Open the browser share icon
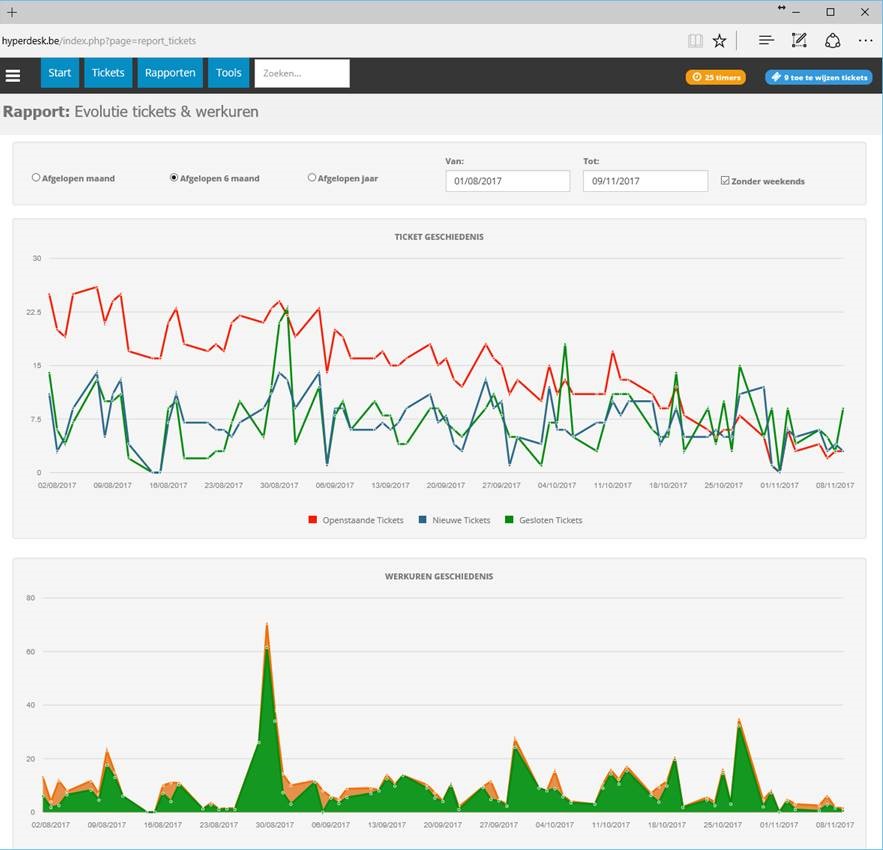The height and width of the screenshot is (850, 883). click(x=832, y=41)
